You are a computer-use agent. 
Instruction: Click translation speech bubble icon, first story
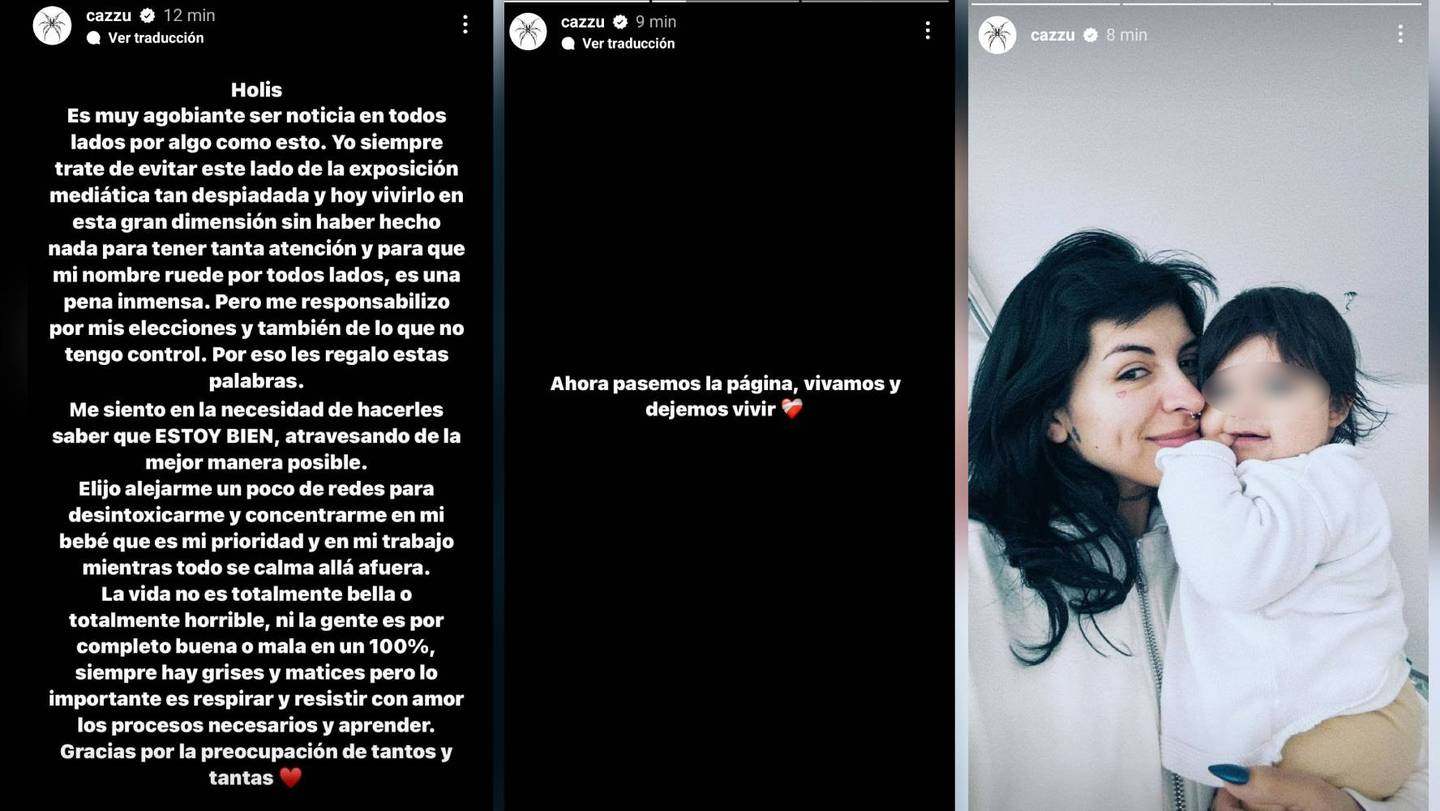pos(94,38)
